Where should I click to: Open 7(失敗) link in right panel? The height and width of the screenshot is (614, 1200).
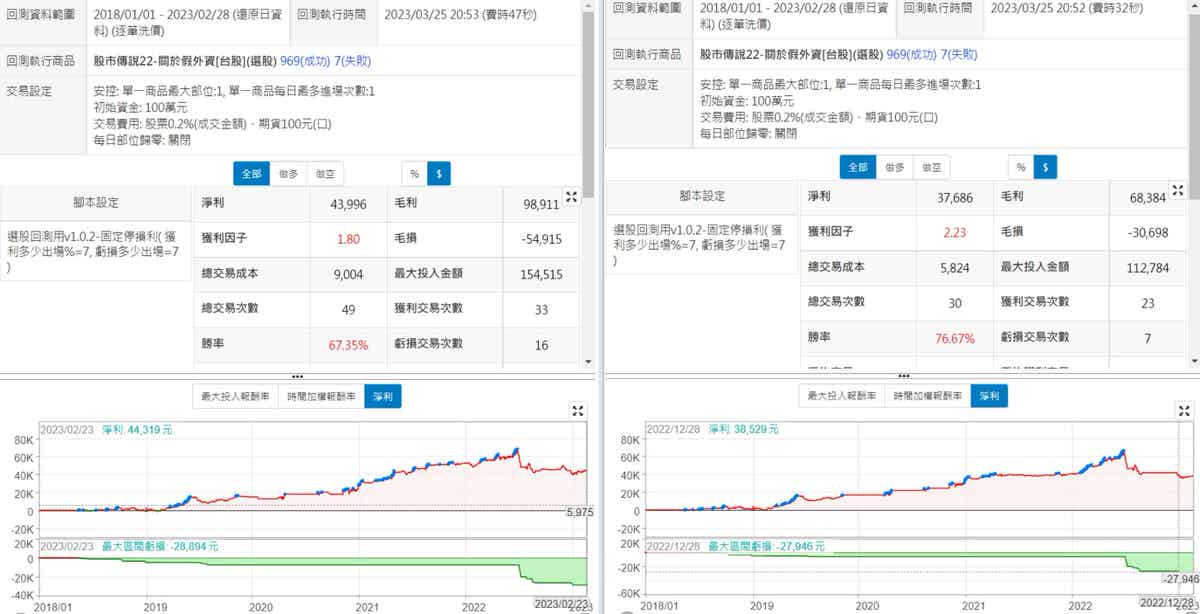[x=958, y=54]
